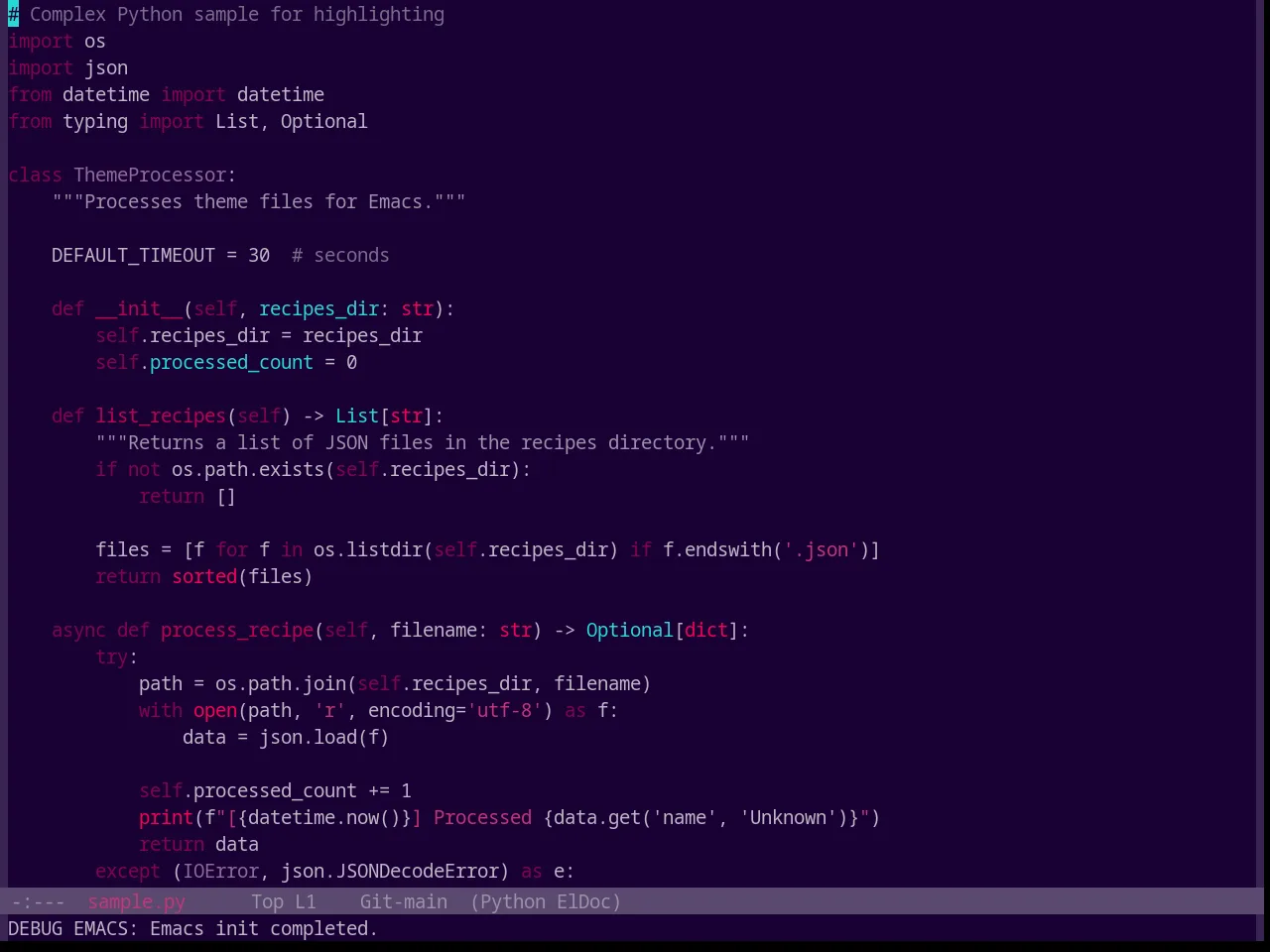Click the '-:---' buffer status flags in mode line
1270x952 pixels.
tap(38, 901)
